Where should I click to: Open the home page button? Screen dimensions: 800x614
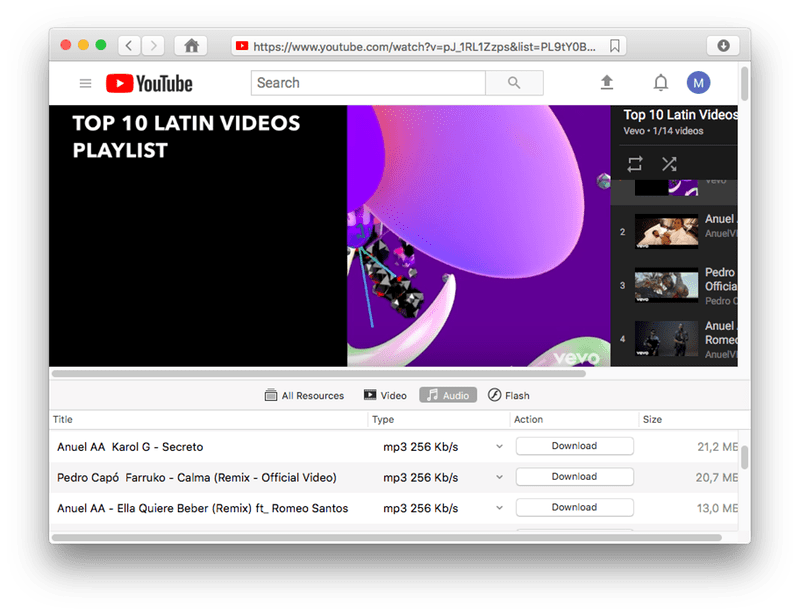coord(191,46)
